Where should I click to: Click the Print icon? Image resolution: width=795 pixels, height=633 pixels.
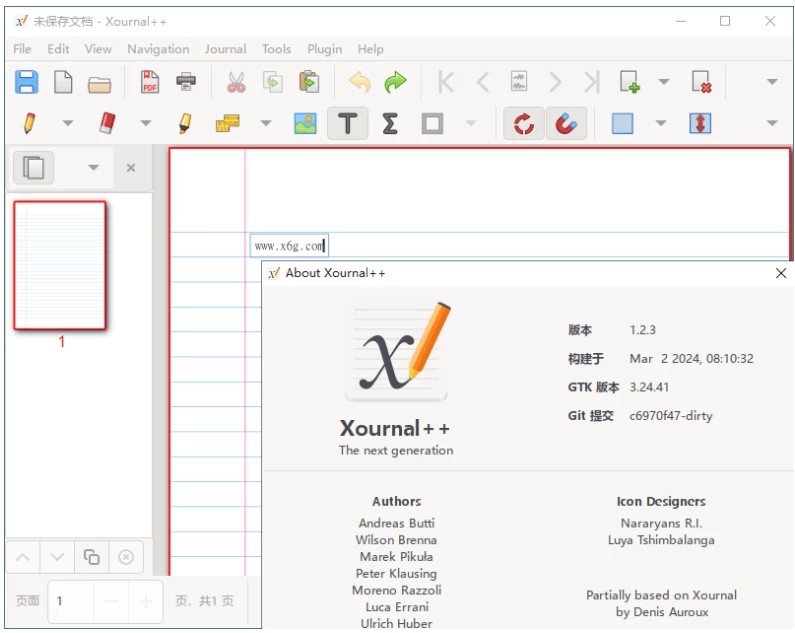point(187,82)
